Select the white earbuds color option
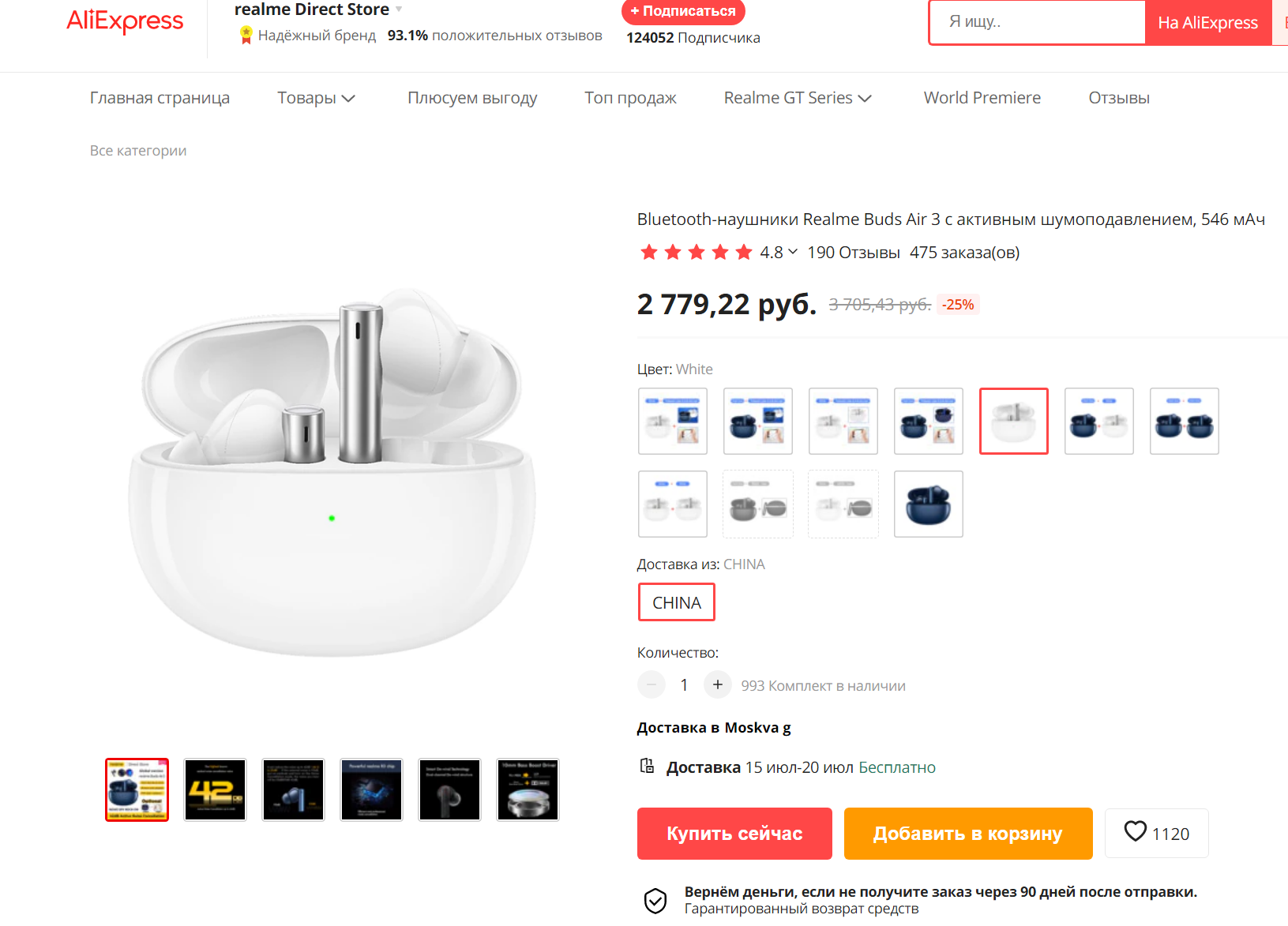1288x926 pixels. pyautogui.click(x=1013, y=421)
